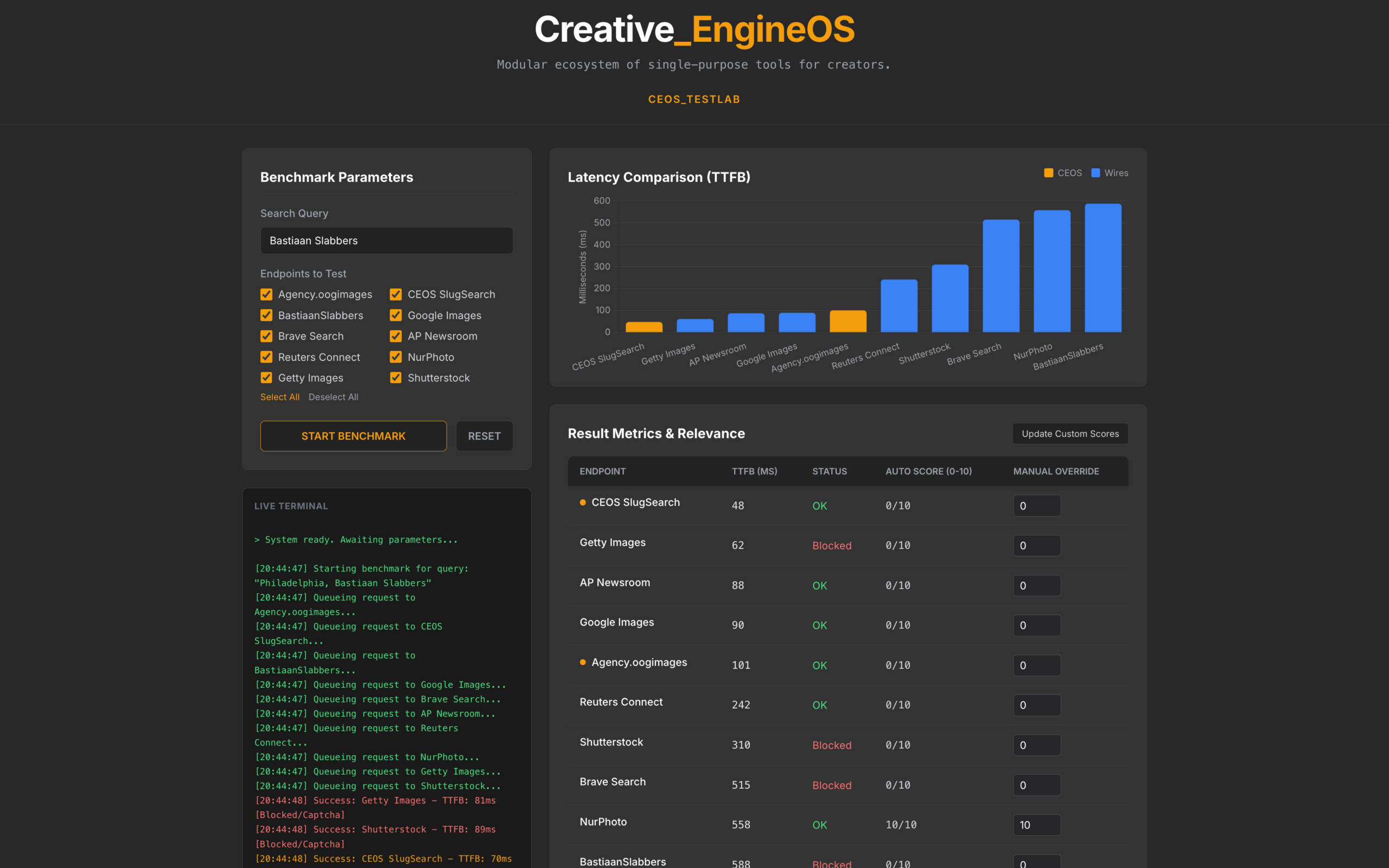Click the orange dot beside Agency.oogimages row
1389x868 pixels.
[x=583, y=662]
